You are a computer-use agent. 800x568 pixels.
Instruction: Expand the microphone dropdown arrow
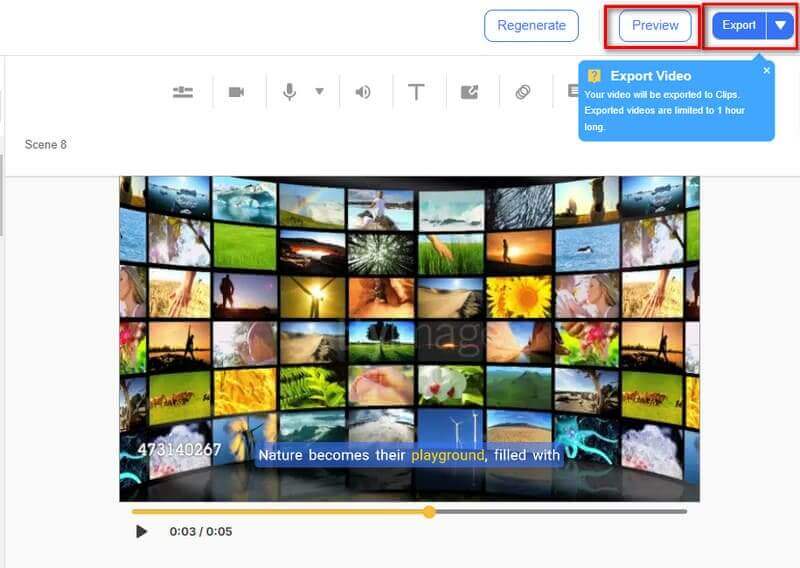click(x=319, y=92)
